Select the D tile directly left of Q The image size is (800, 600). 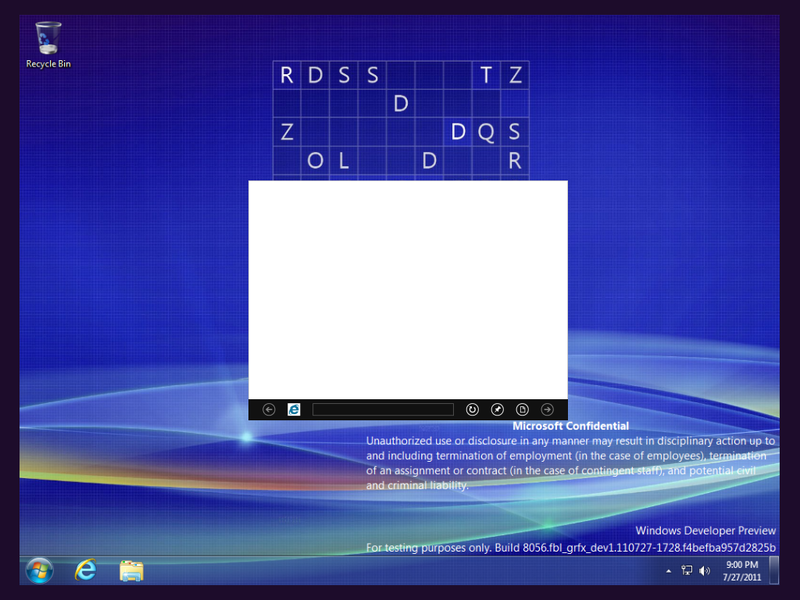point(458,132)
